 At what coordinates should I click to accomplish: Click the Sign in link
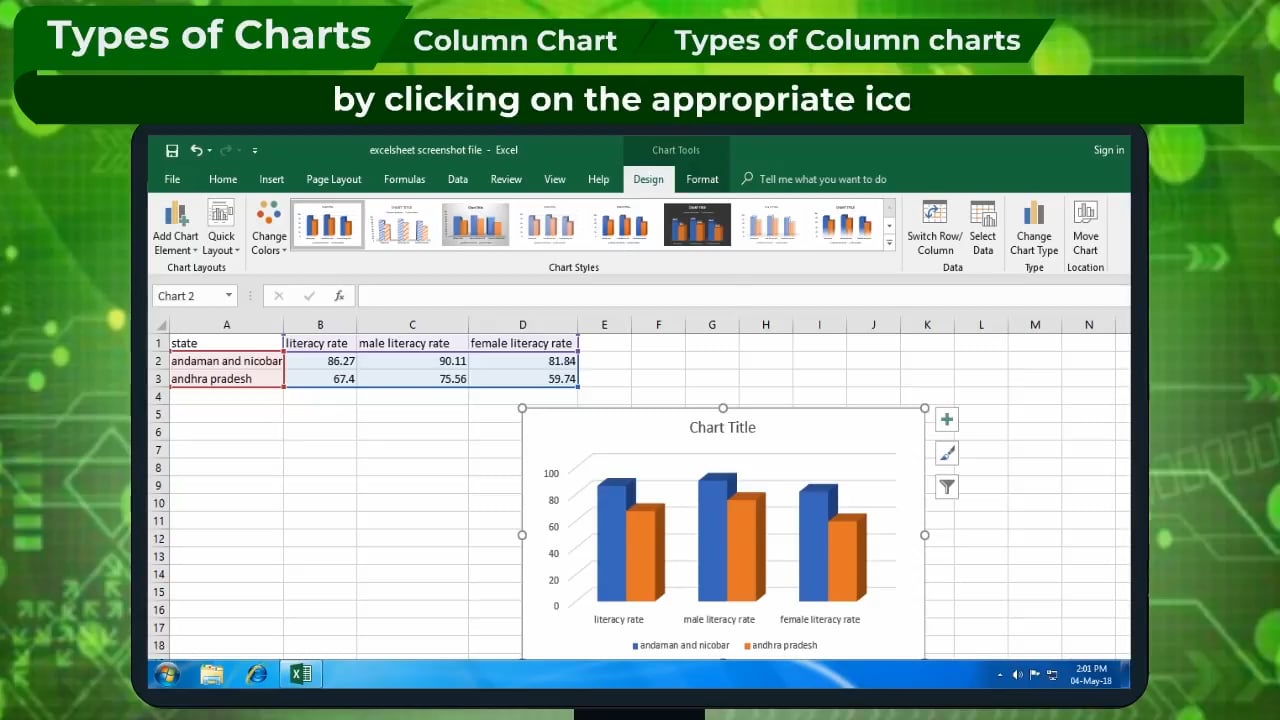pos(1109,150)
